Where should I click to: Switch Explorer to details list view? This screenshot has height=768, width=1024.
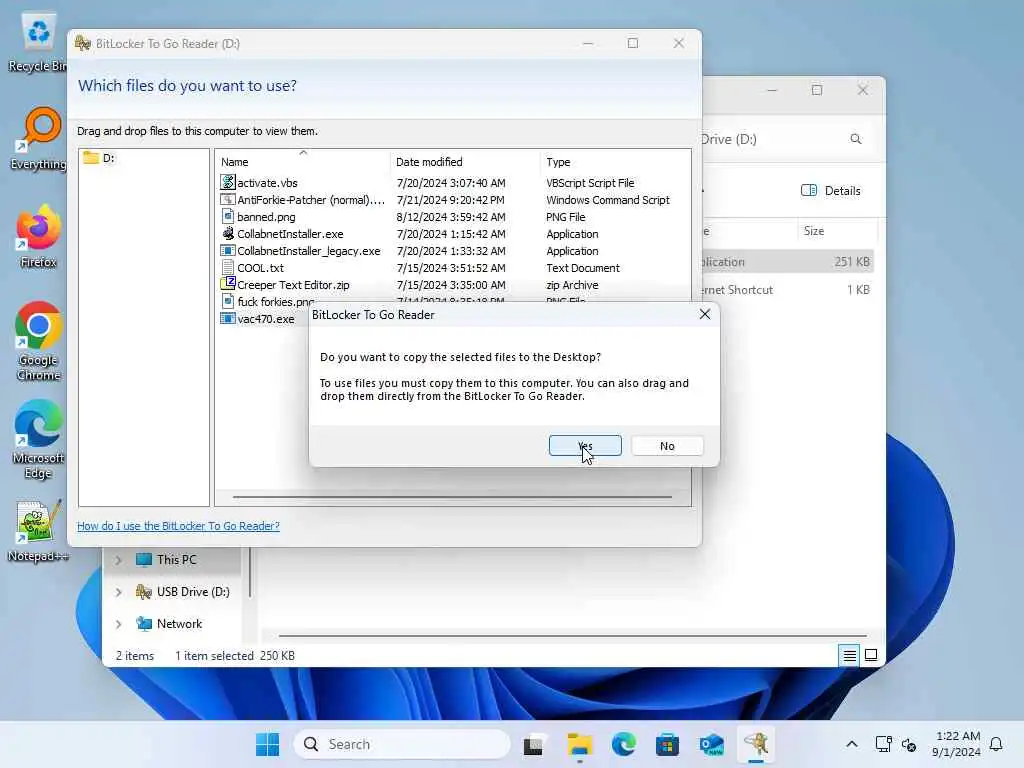(849, 655)
